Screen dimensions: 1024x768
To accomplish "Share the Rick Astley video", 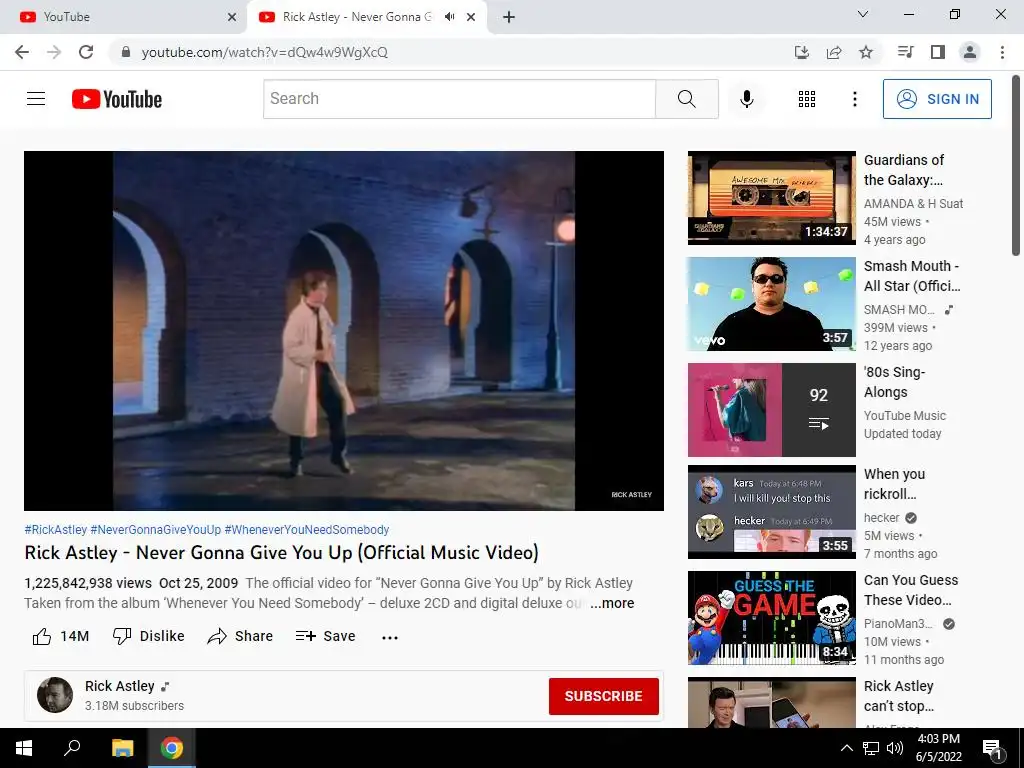I will (240, 636).
